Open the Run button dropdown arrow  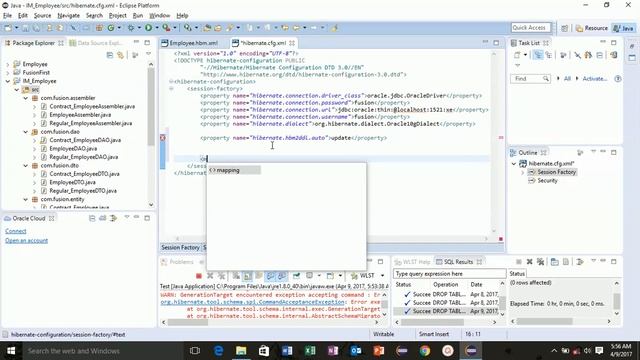[x=157, y=28]
